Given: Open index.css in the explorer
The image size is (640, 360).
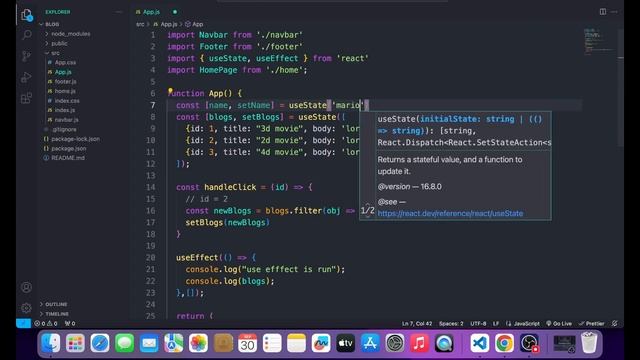Looking at the screenshot, I should click(67, 100).
